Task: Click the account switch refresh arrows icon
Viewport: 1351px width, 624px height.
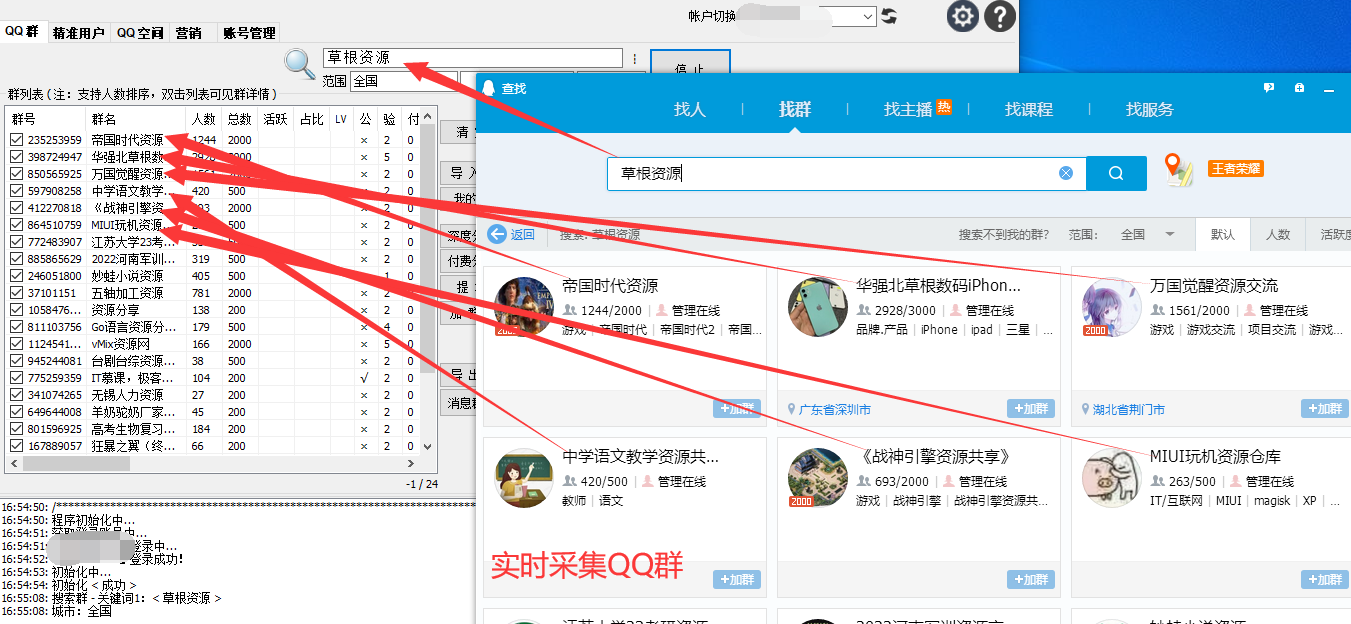Action: pos(889,16)
